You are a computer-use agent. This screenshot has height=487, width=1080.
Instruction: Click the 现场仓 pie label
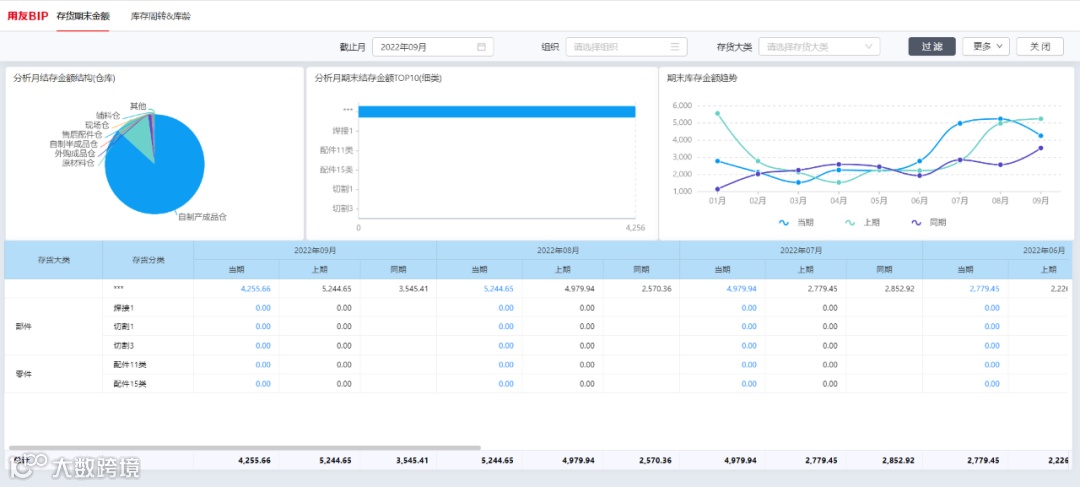96,125
